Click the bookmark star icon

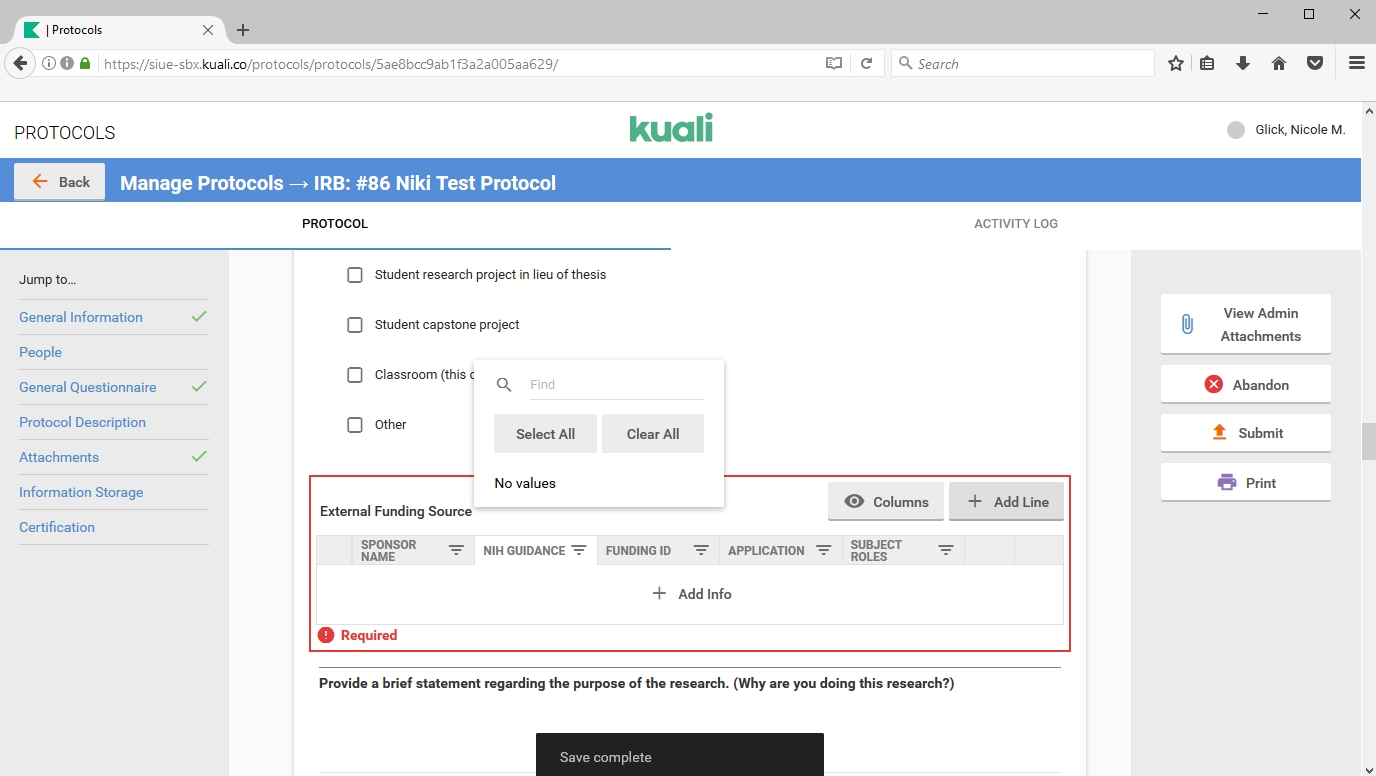click(x=1176, y=63)
